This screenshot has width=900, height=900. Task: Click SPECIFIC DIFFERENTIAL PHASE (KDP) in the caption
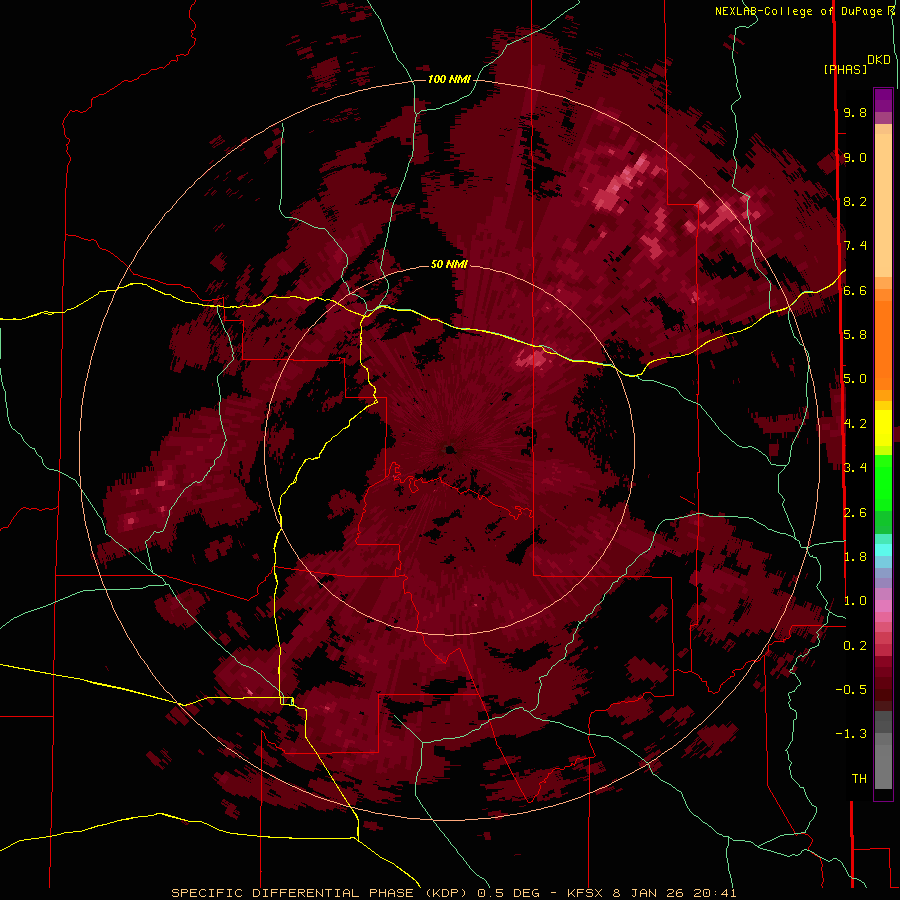pyautogui.click(x=322, y=893)
